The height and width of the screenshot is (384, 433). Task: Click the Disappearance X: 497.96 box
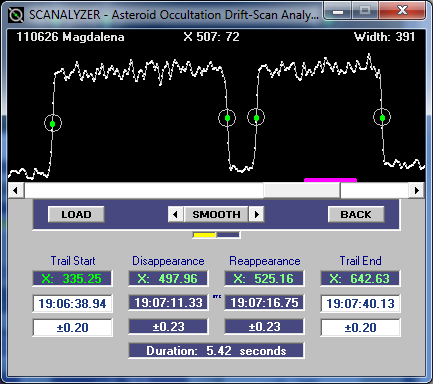[x=168, y=278]
